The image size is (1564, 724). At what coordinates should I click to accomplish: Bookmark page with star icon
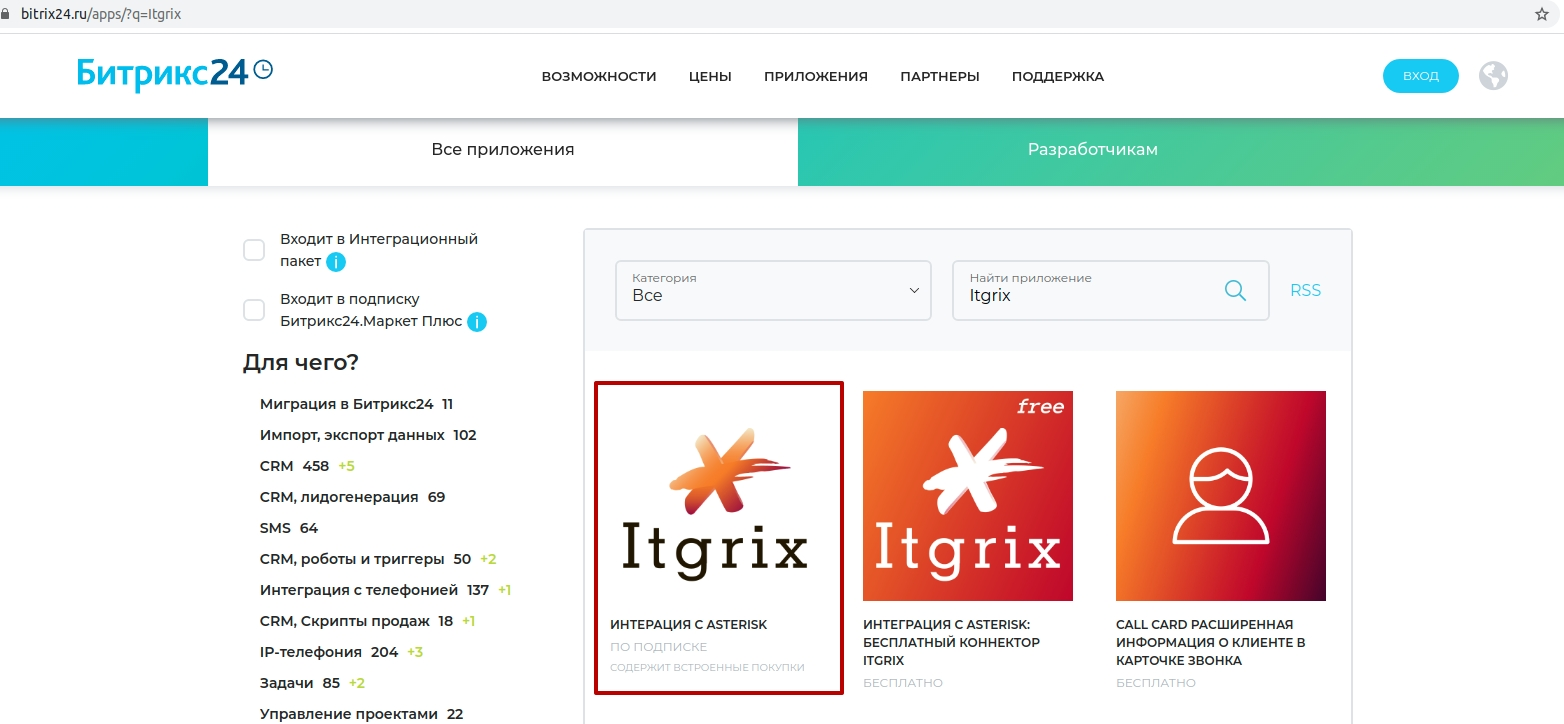point(1541,14)
